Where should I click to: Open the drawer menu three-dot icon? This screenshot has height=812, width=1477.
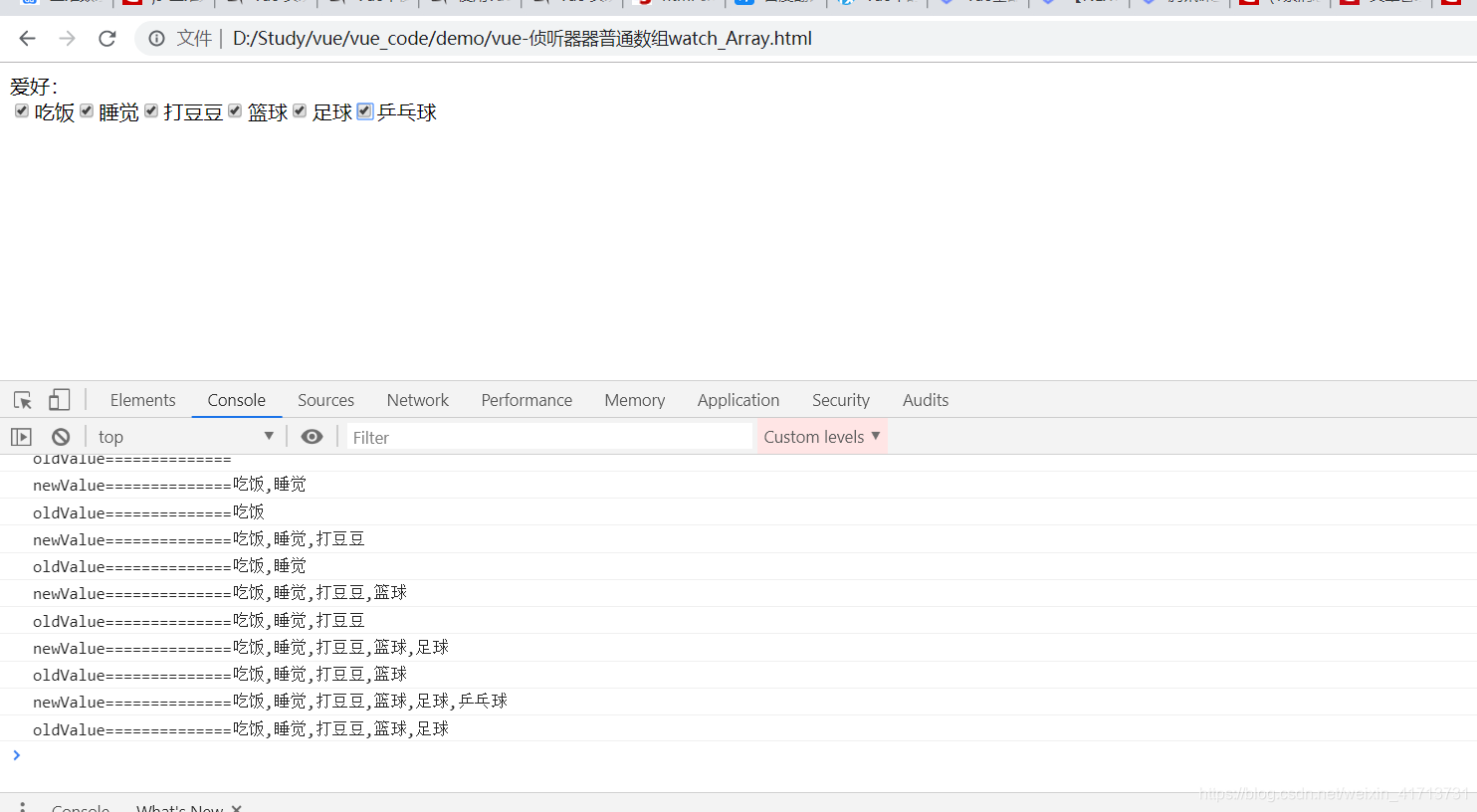[x=22, y=807]
